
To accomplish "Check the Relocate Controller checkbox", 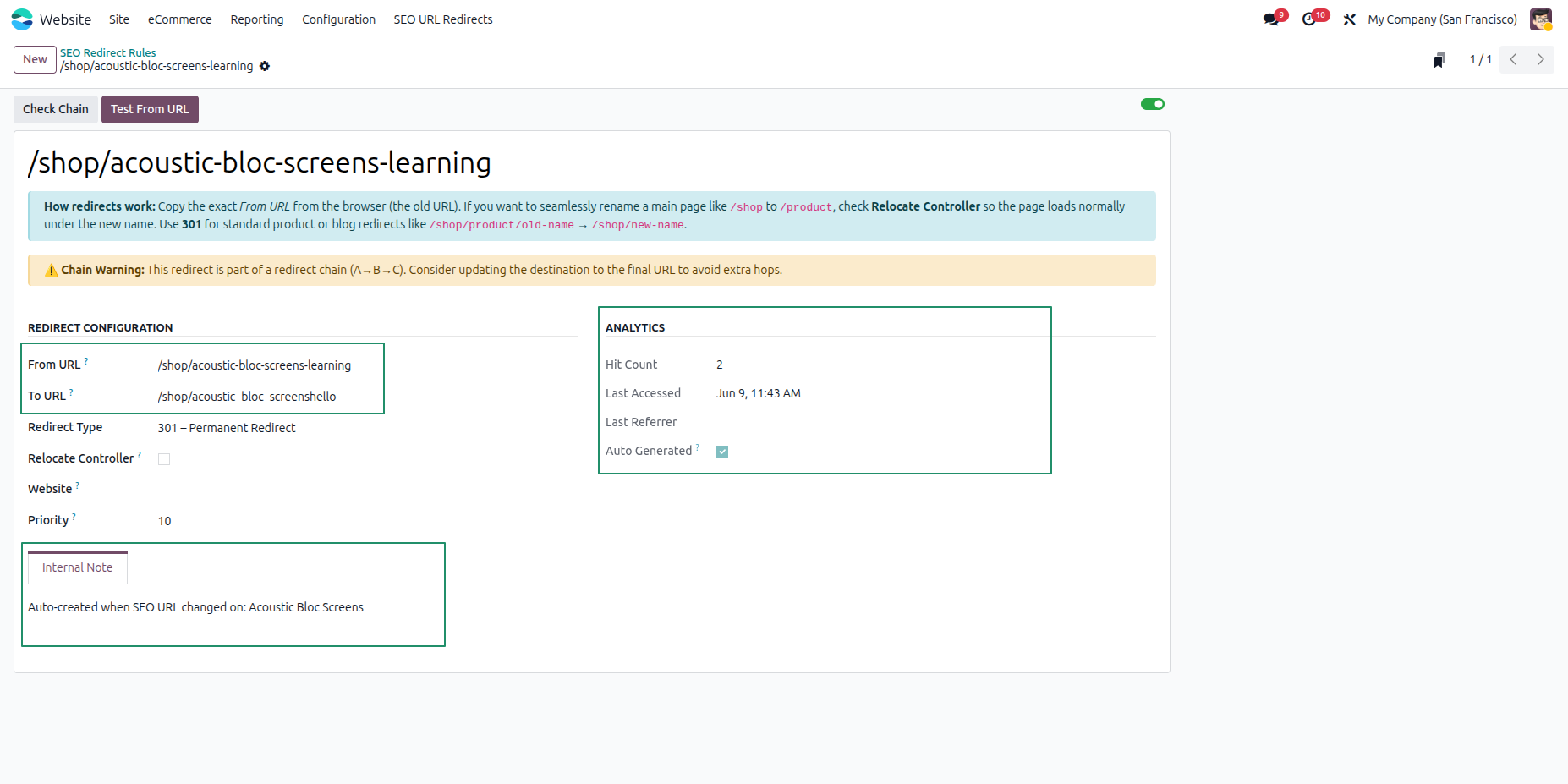I will [x=164, y=459].
